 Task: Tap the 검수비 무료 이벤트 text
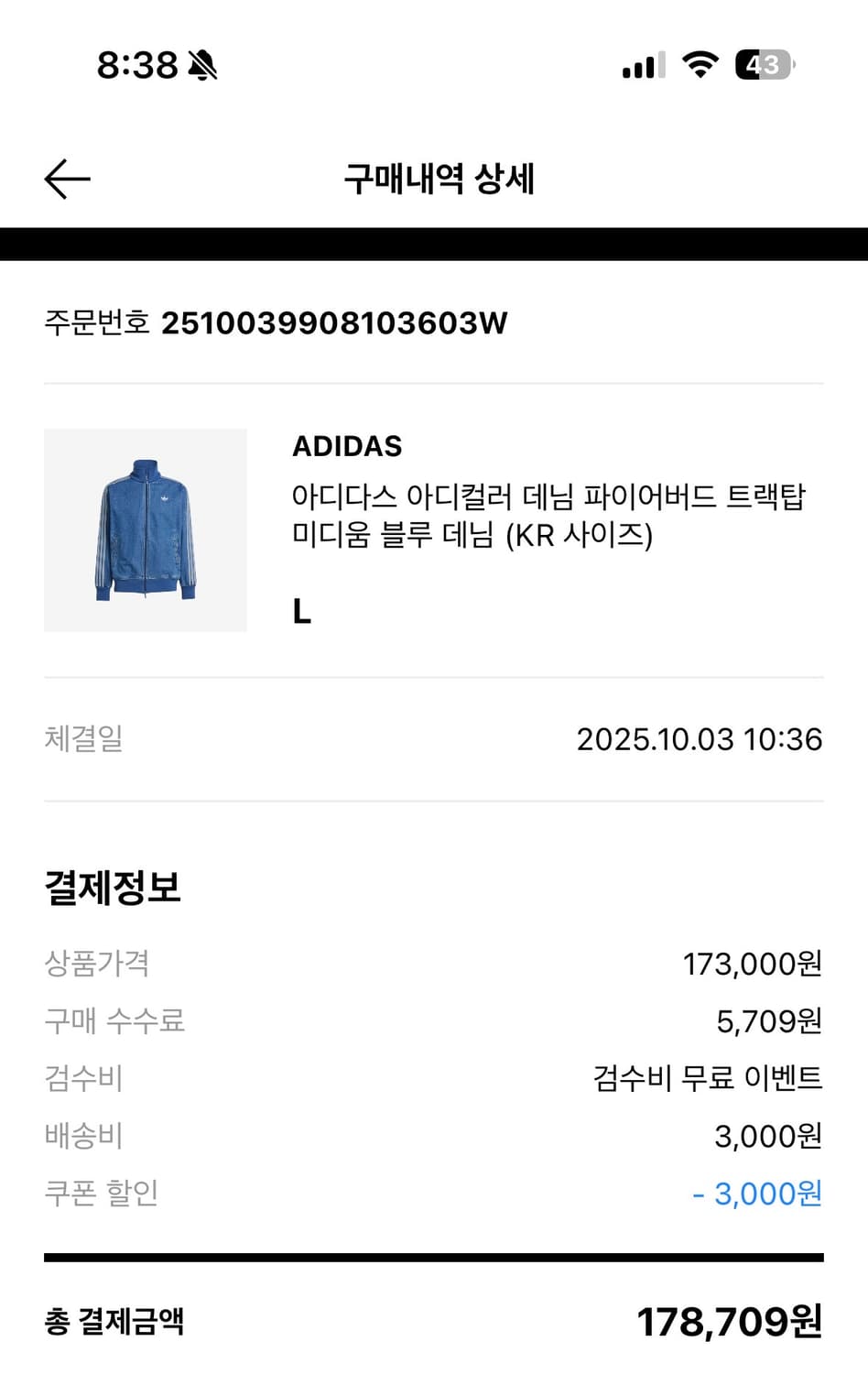(x=707, y=1077)
